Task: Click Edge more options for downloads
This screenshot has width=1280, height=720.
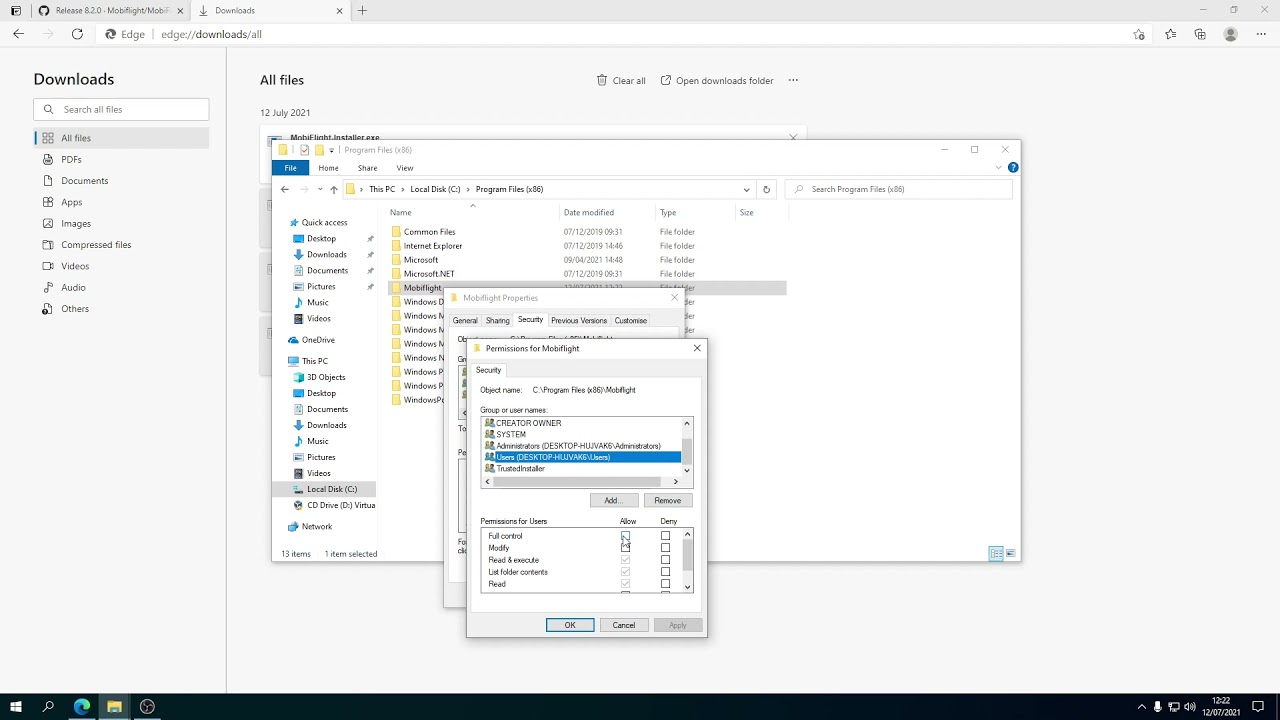Action: (793, 80)
